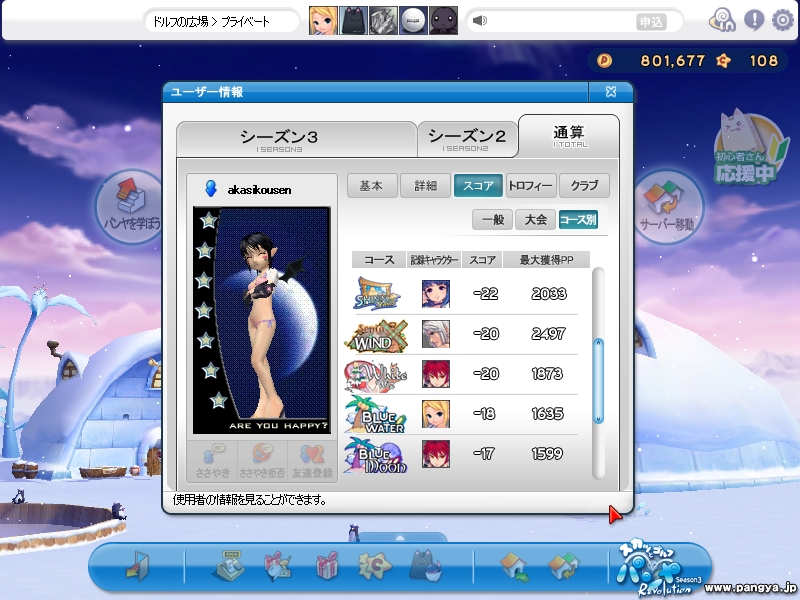
Task: Click the black cat backpack icon in top bar
Action: point(353,21)
